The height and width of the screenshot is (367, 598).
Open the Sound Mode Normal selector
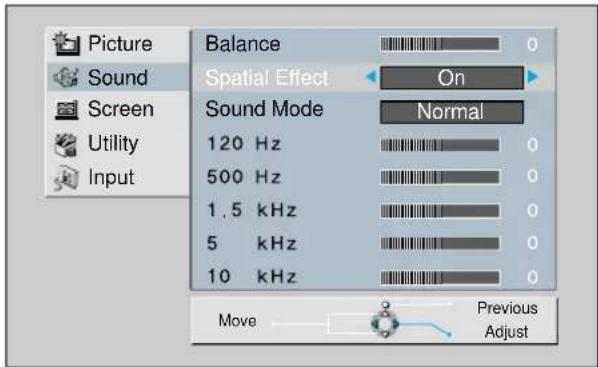(452, 112)
